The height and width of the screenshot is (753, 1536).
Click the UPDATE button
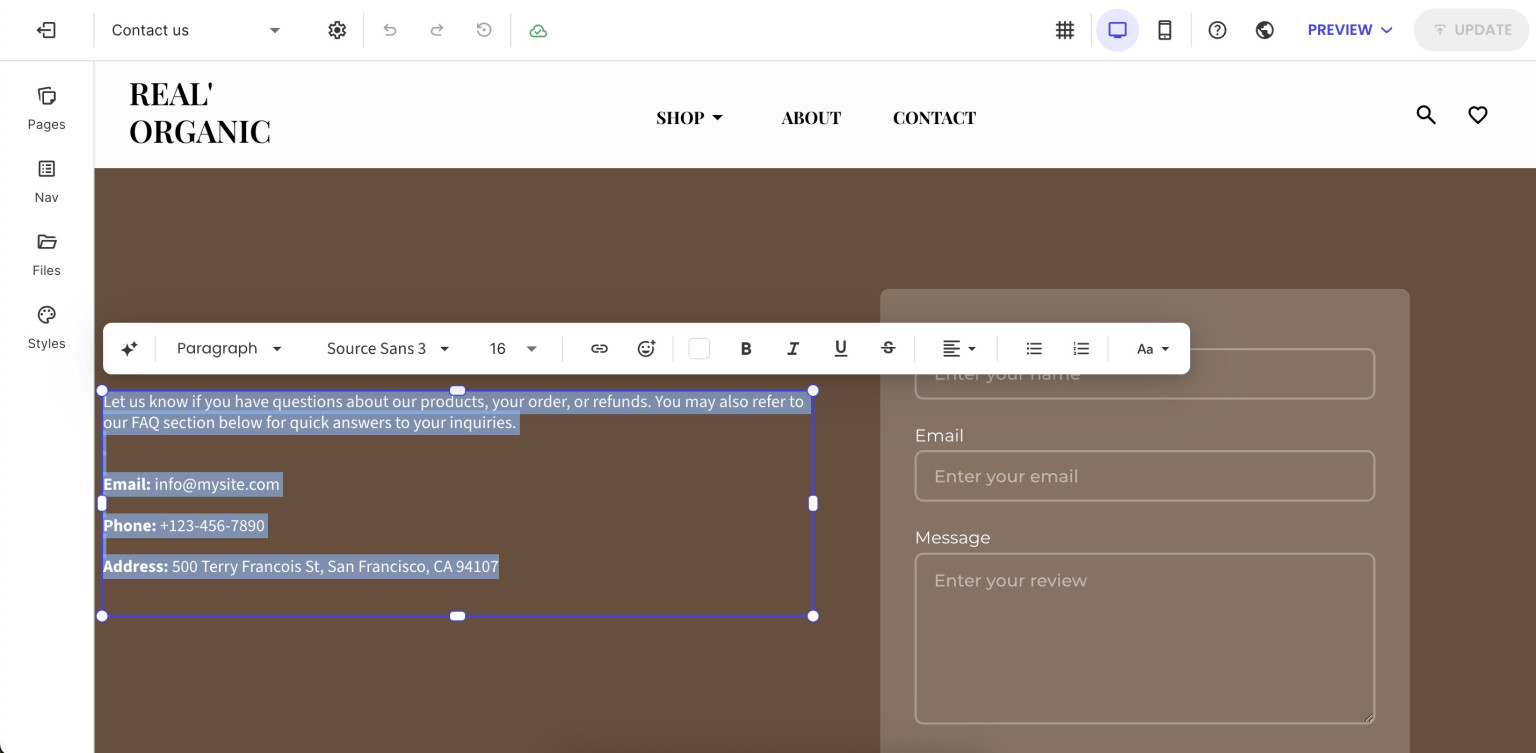tap(1472, 30)
